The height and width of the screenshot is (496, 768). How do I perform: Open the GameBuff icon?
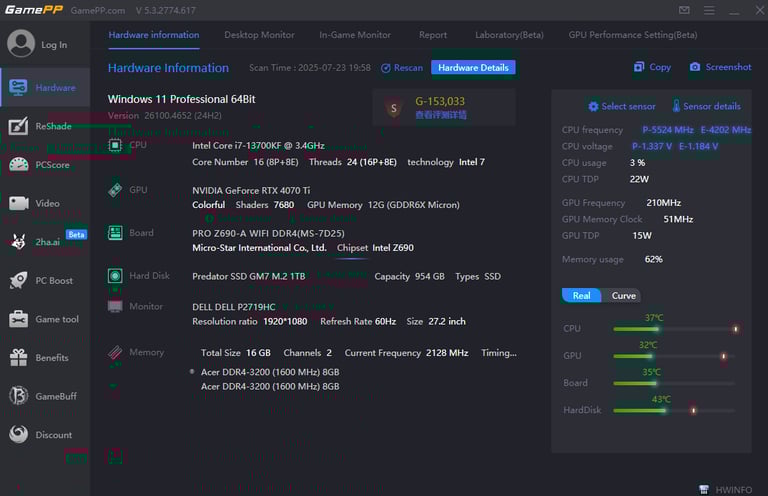19,396
